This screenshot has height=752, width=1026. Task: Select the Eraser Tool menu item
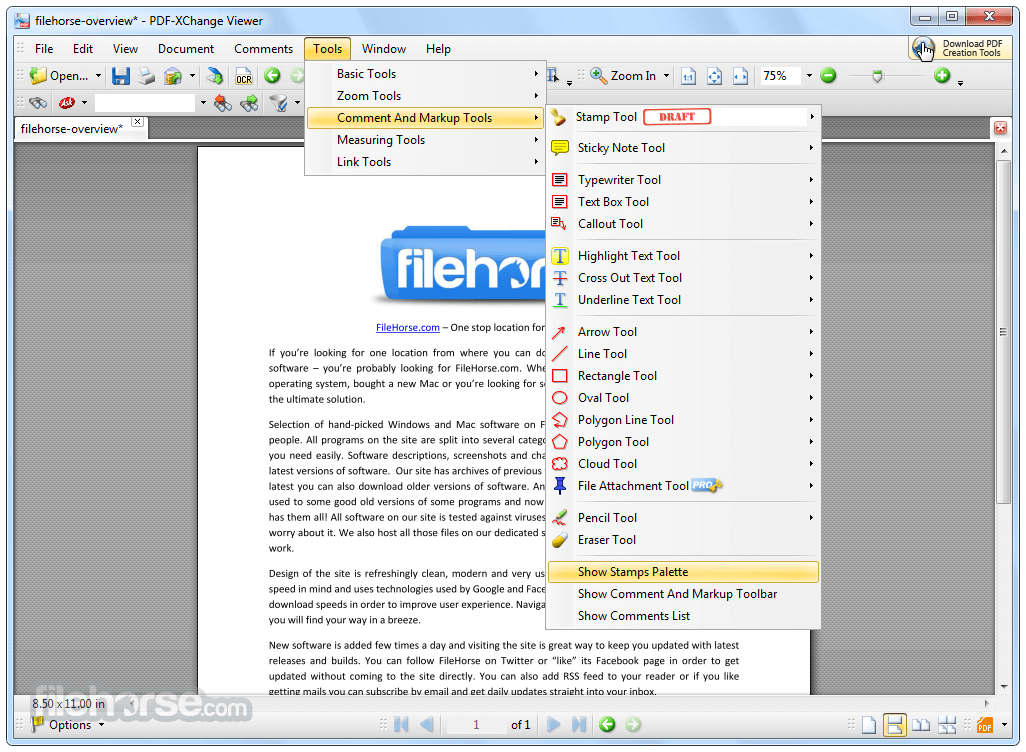(x=683, y=540)
